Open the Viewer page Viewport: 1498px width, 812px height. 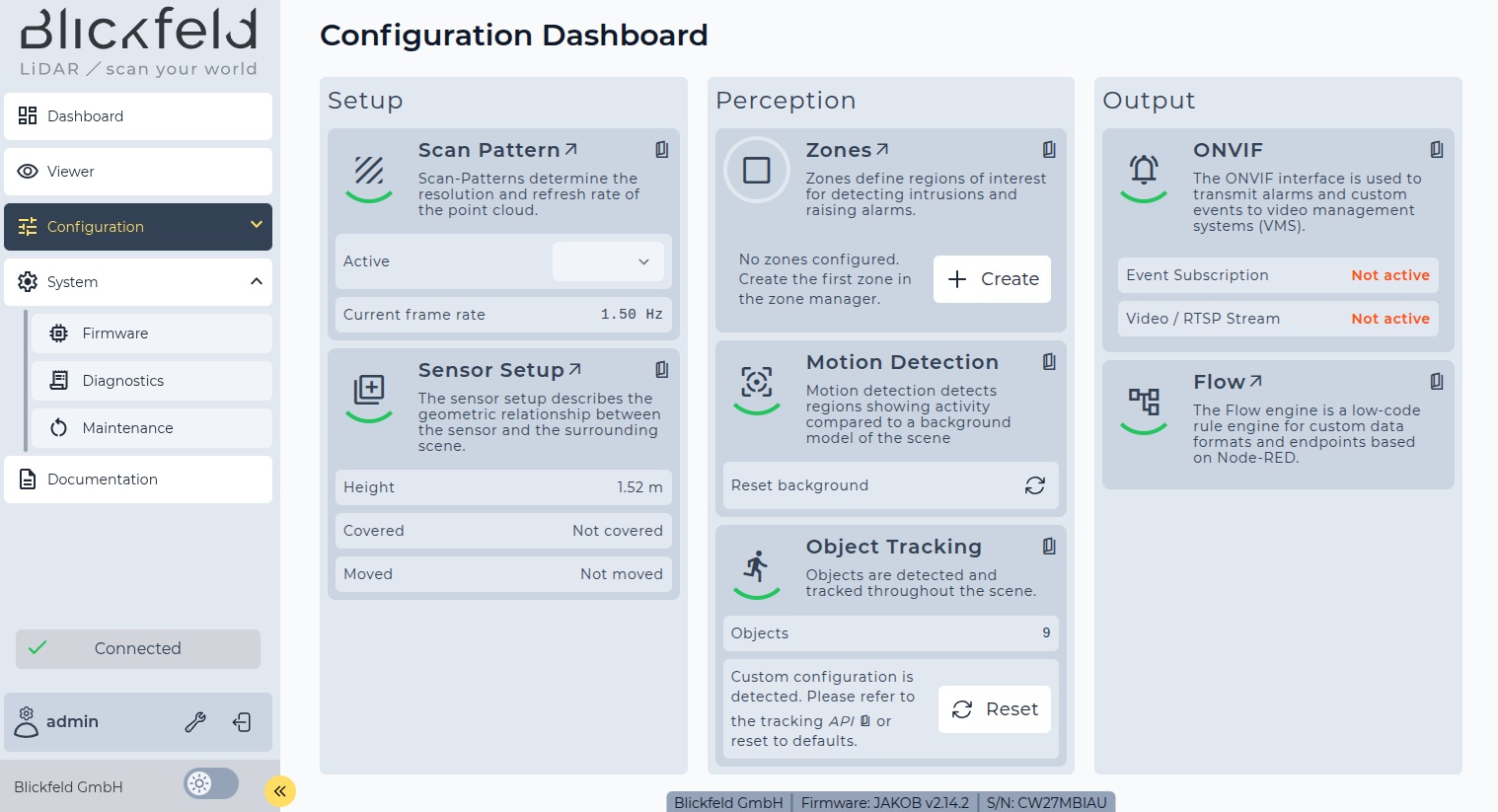click(x=138, y=172)
